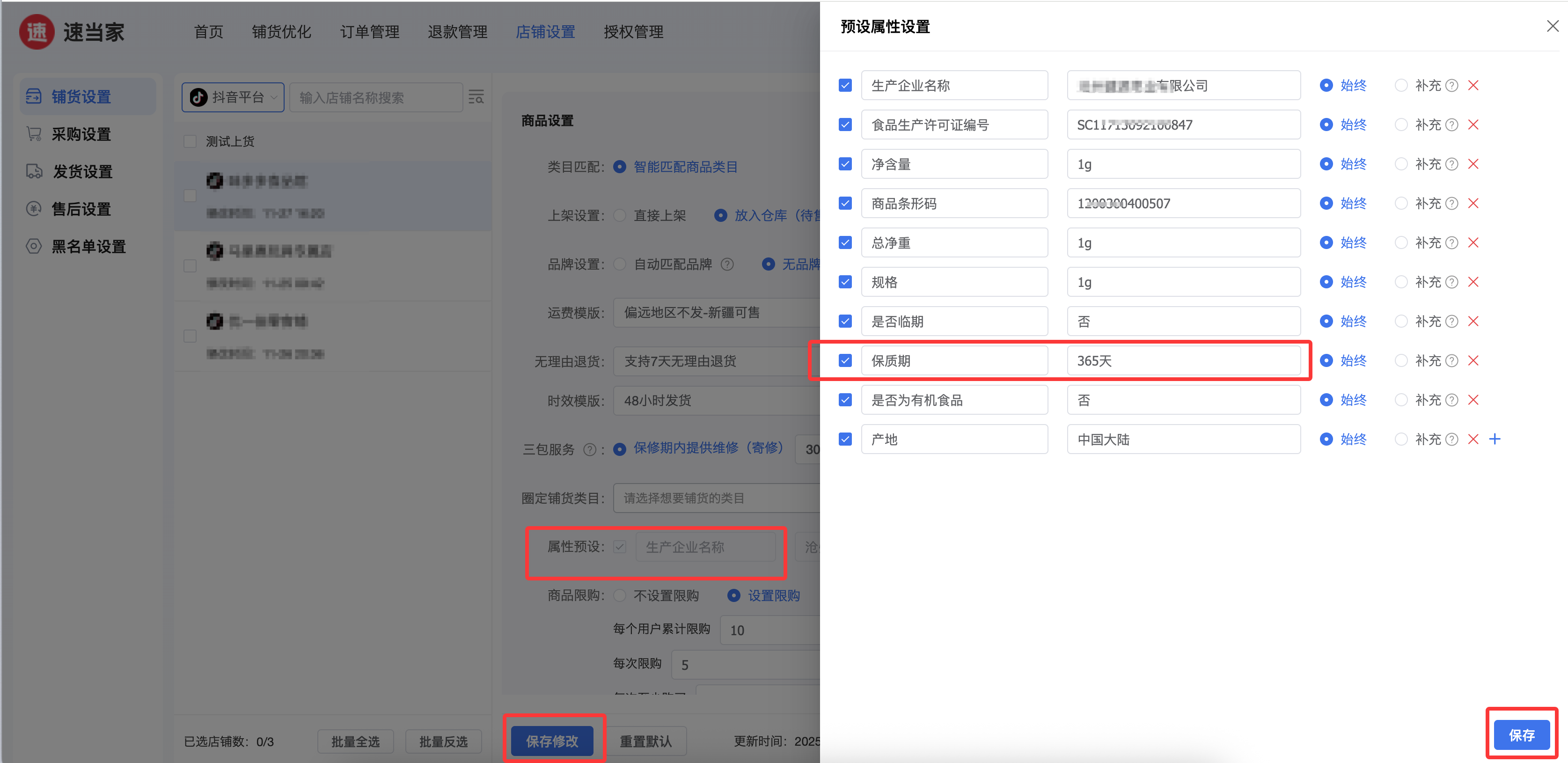
Task: Click the 批量全选 button
Action: (355, 741)
